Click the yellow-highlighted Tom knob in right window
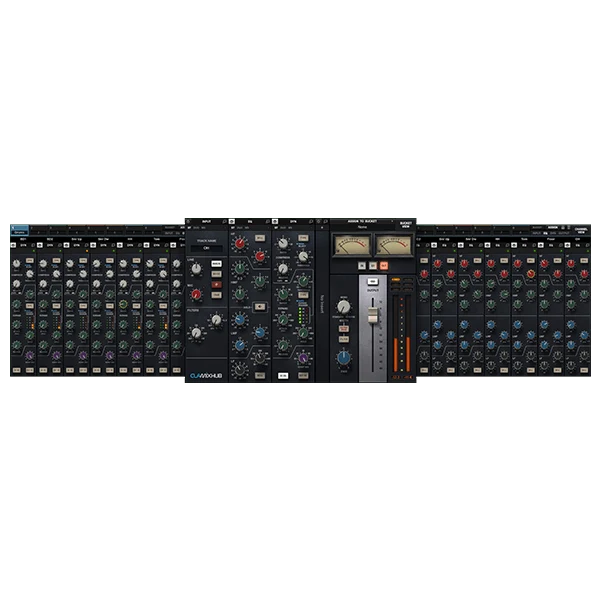This screenshot has height=600, width=600. click(x=531, y=274)
